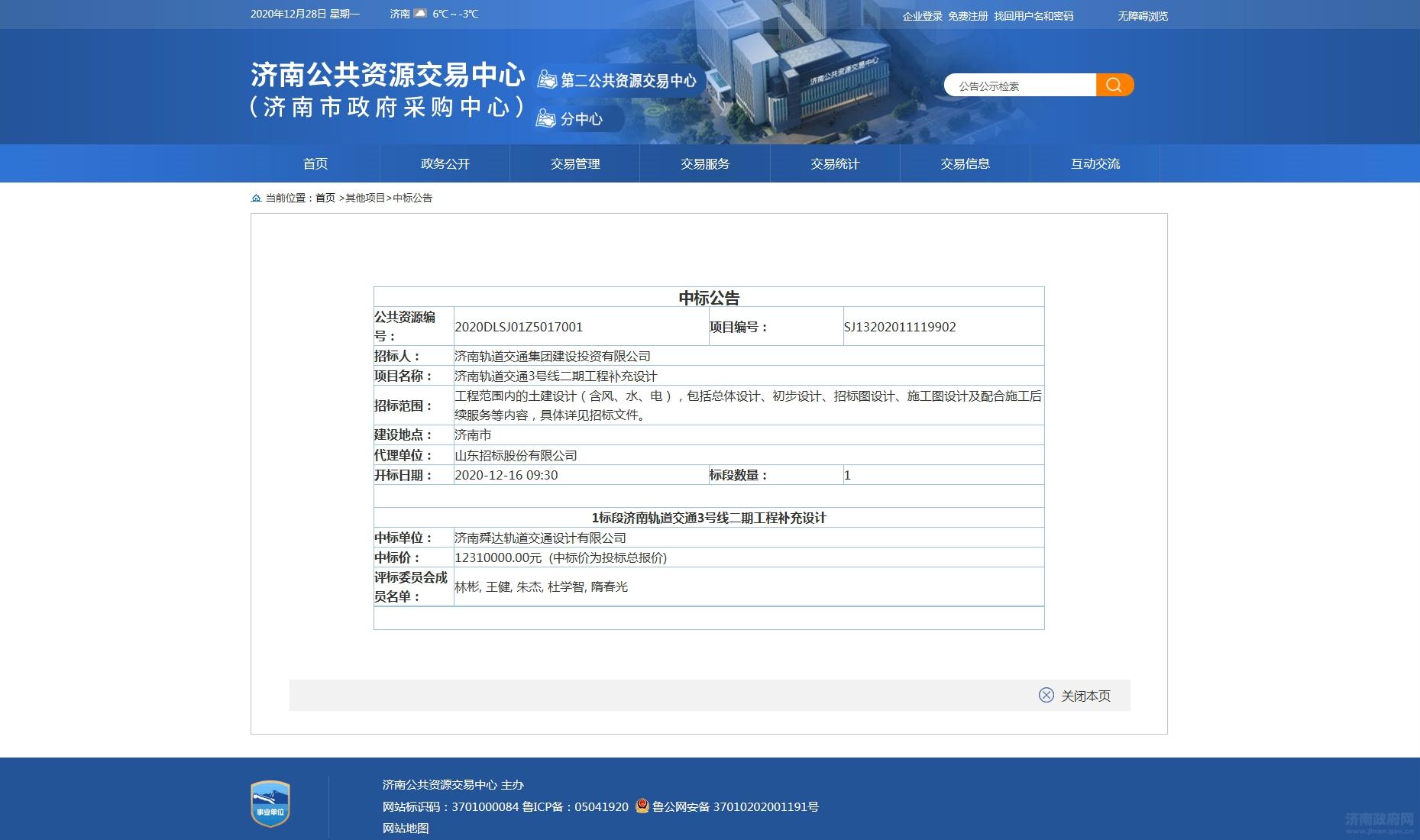Click the handshake icon beside 分中心
Viewport: 1420px width, 840px height.
tap(545, 118)
